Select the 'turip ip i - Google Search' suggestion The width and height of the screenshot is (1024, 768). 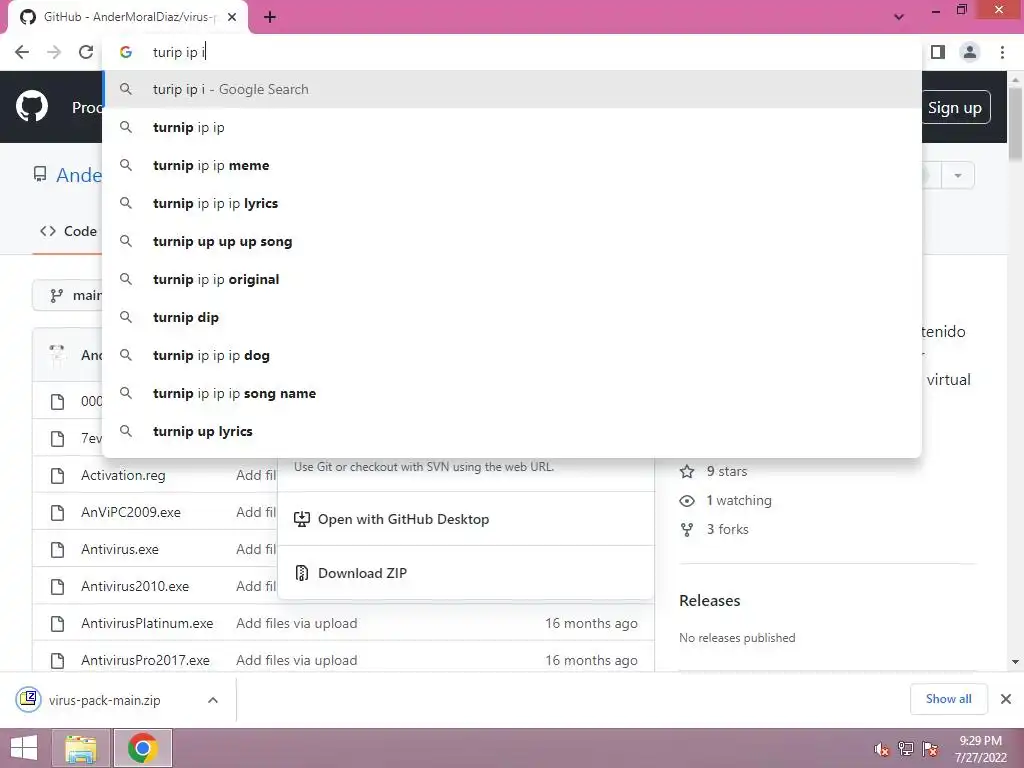(512, 89)
